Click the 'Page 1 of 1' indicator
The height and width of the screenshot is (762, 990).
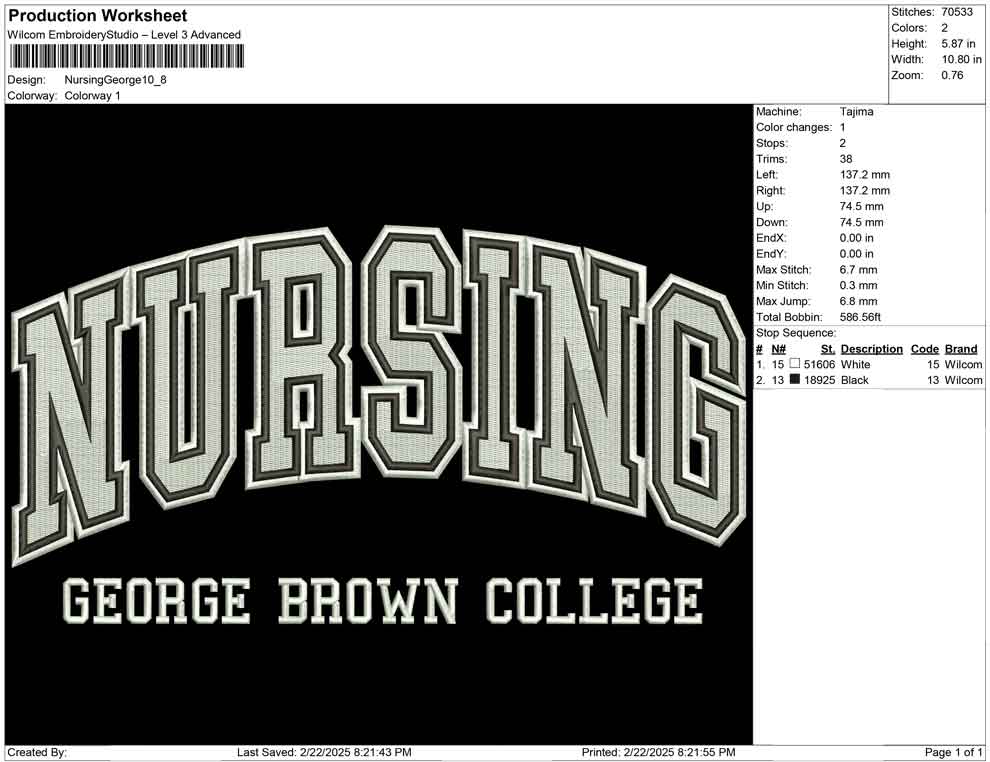(x=953, y=753)
